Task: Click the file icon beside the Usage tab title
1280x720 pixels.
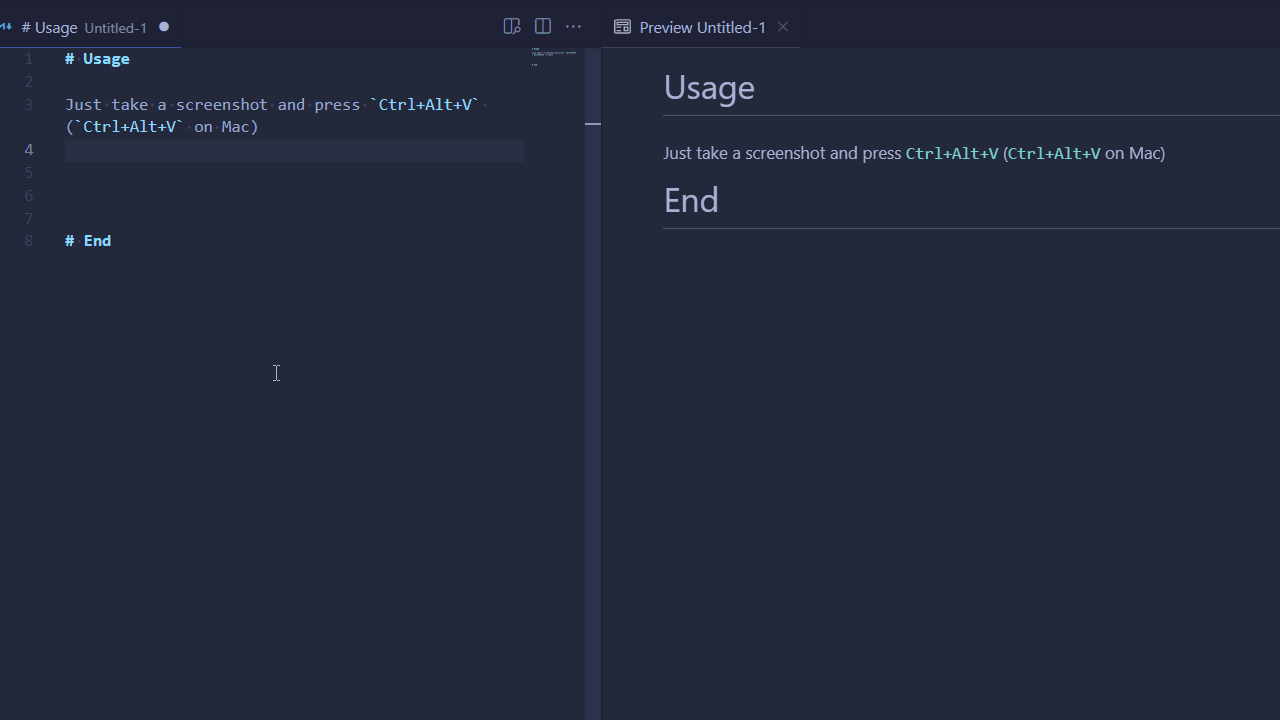Action: (x=8, y=27)
